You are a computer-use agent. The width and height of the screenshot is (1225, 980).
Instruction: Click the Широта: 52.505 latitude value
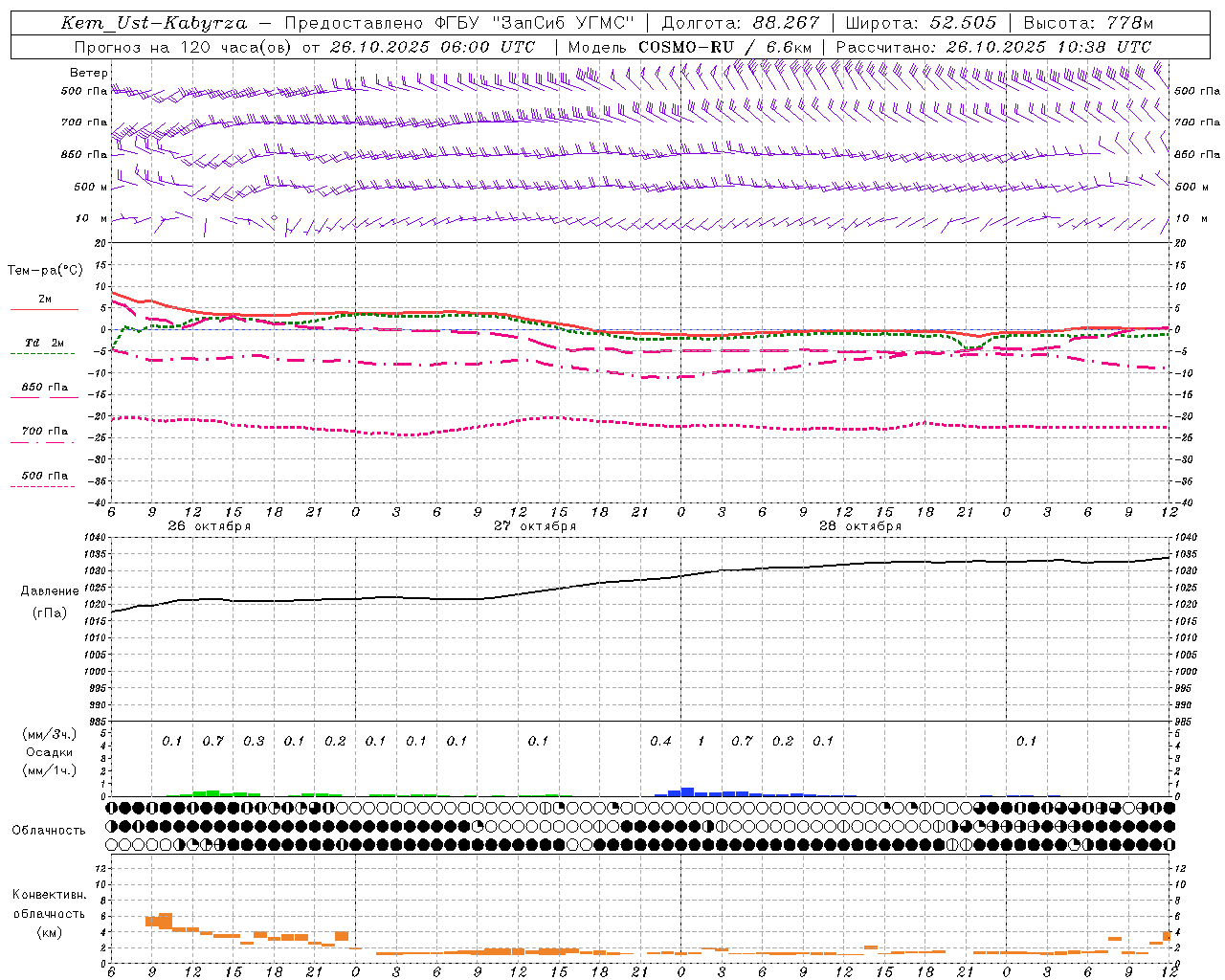pos(921,23)
